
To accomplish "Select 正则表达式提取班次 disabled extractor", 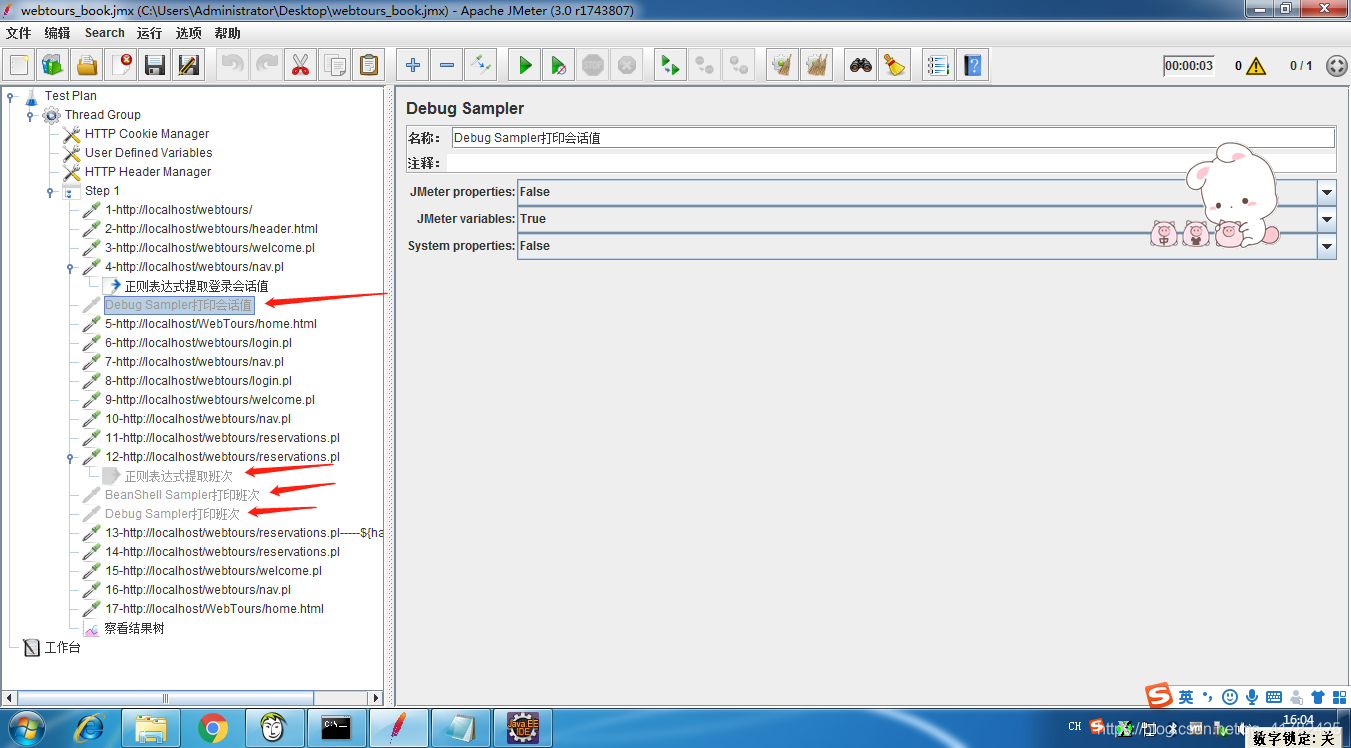I will (x=178, y=476).
